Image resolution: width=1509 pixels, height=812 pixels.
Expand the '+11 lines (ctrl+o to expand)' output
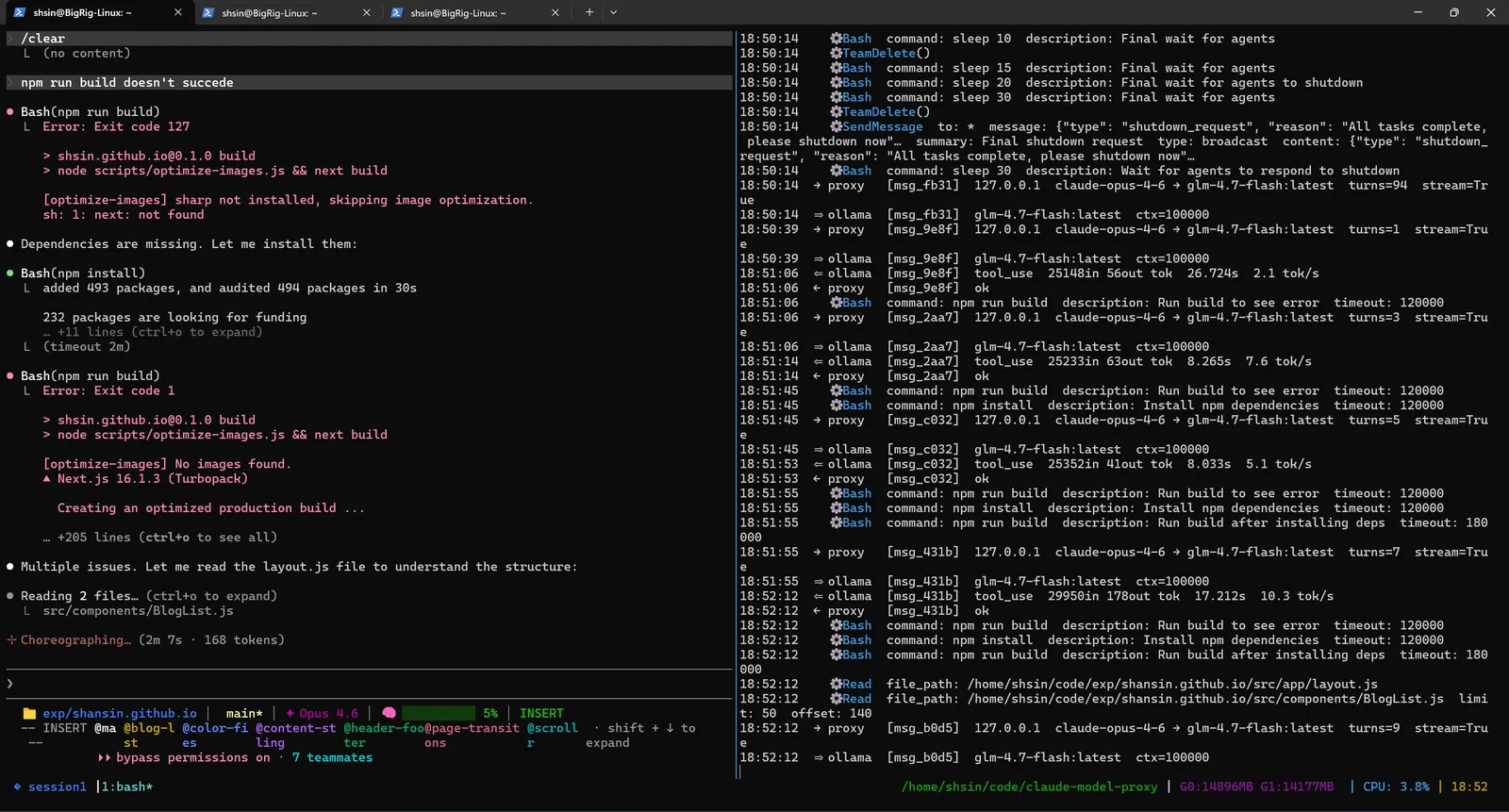pyautogui.click(x=152, y=332)
